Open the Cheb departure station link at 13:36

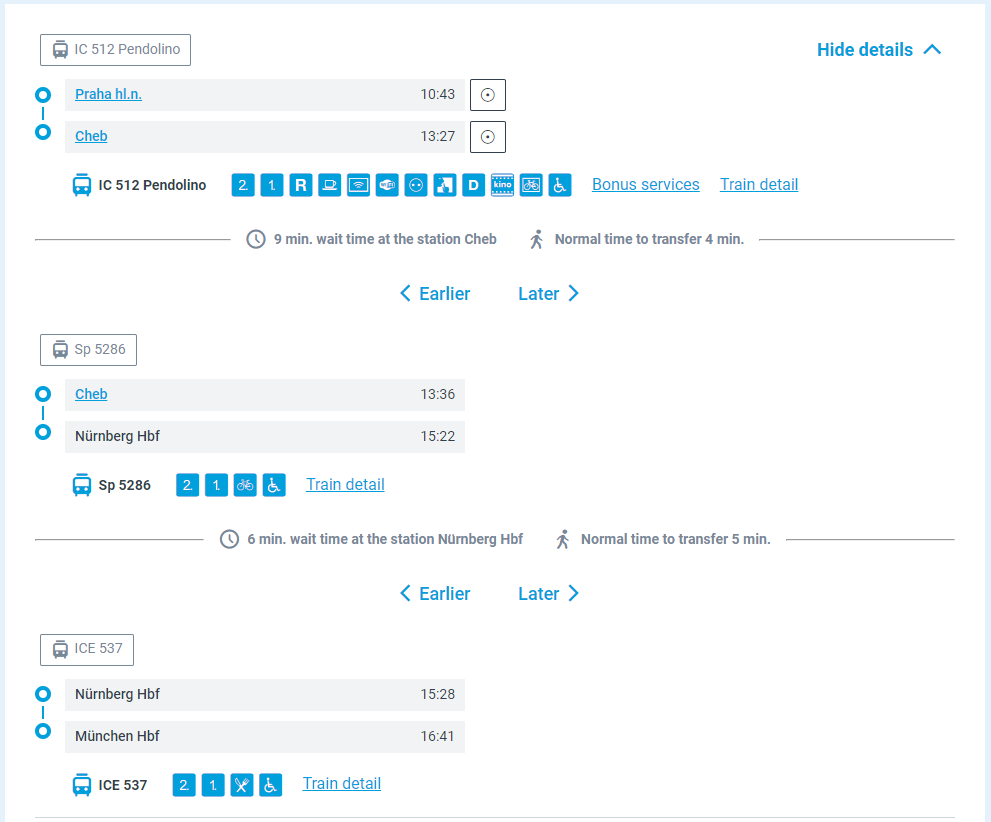tap(91, 394)
